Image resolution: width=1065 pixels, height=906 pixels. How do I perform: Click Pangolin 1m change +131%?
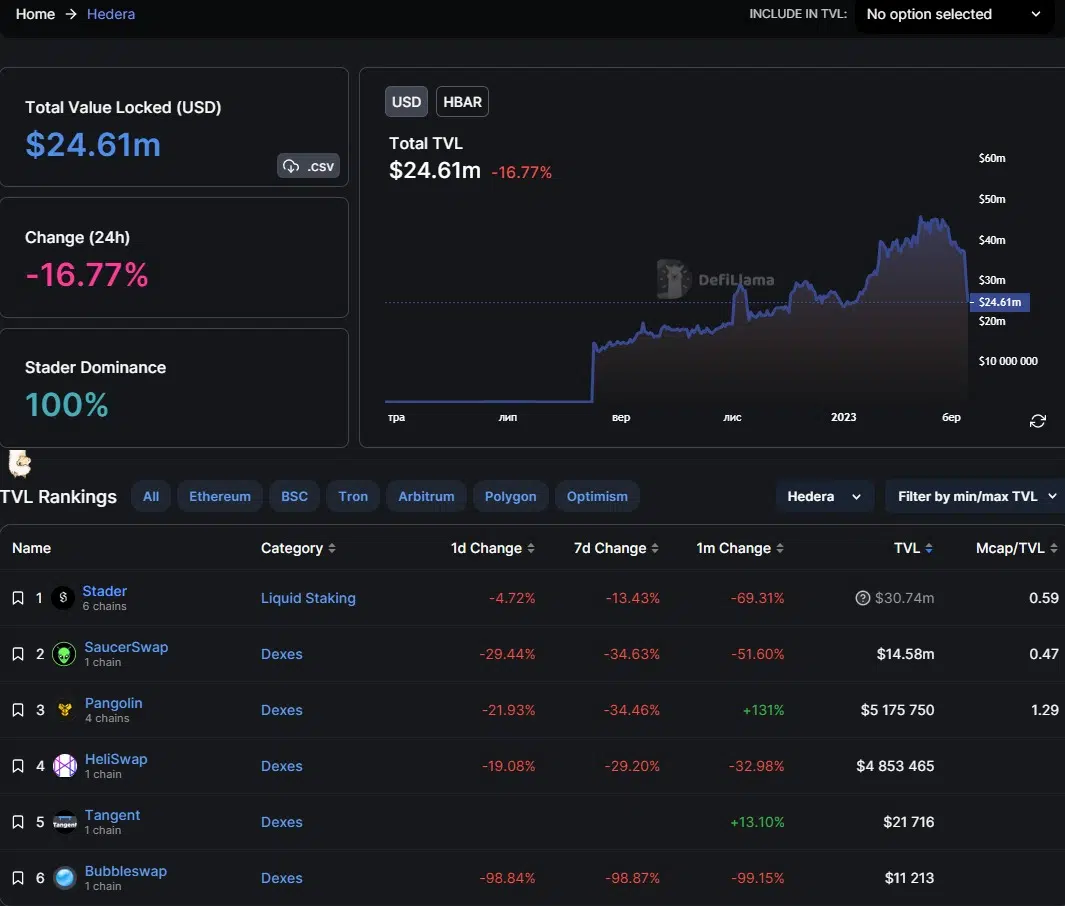pos(763,710)
